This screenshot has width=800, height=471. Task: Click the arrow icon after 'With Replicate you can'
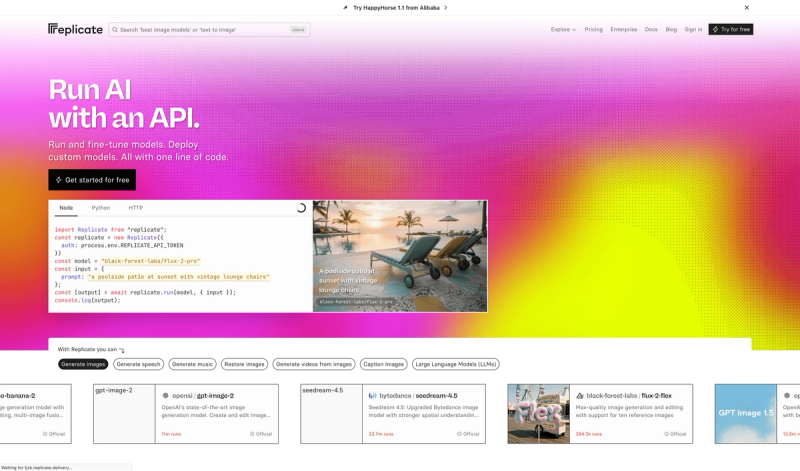[x=121, y=350]
